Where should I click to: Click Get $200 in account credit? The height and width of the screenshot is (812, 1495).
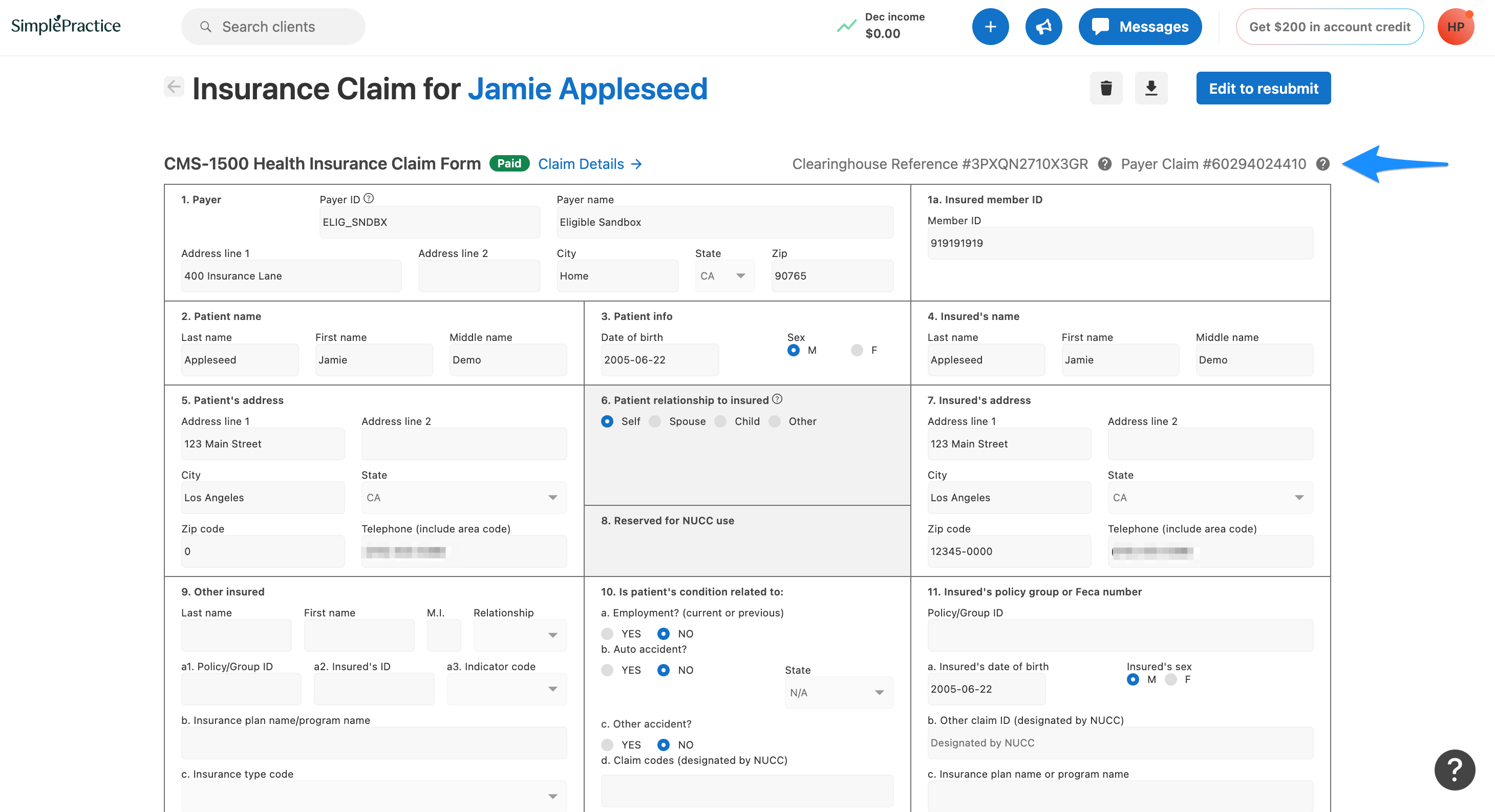point(1330,26)
